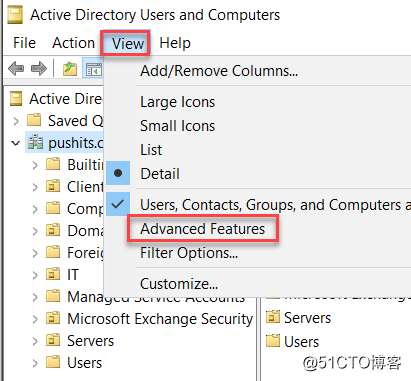The height and width of the screenshot is (381, 411).
Task: Select Large Icons view
Action: (x=177, y=102)
